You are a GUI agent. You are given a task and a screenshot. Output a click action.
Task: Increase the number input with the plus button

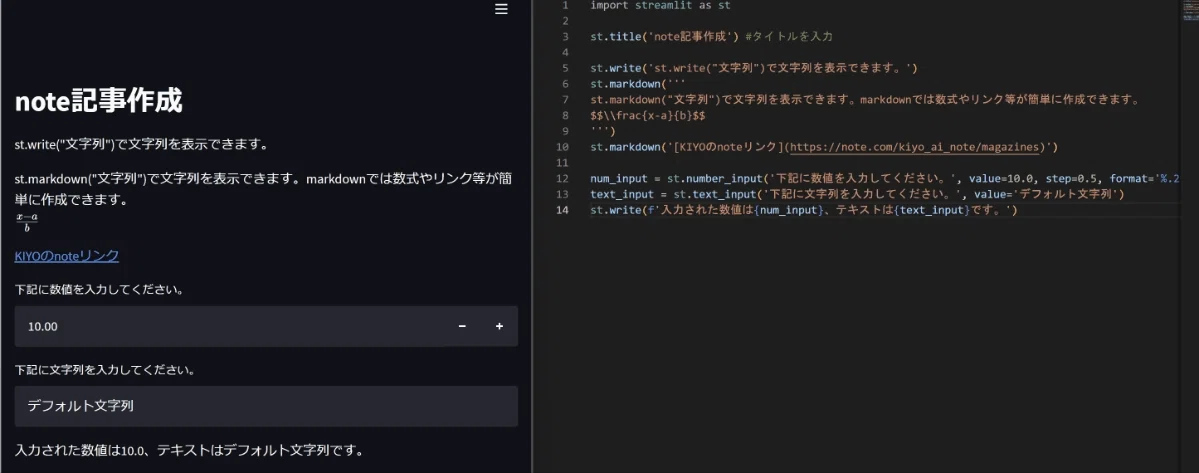tap(499, 326)
